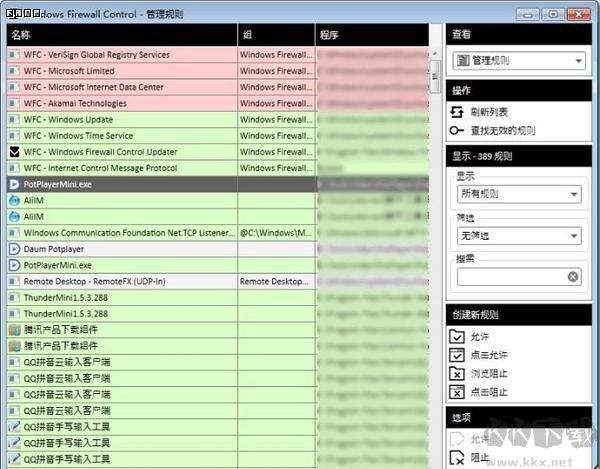The width and height of the screenshot is (600, 469).
Task: Click icon of WFC - Akamai Technologies rule
Action: point(14,103)
